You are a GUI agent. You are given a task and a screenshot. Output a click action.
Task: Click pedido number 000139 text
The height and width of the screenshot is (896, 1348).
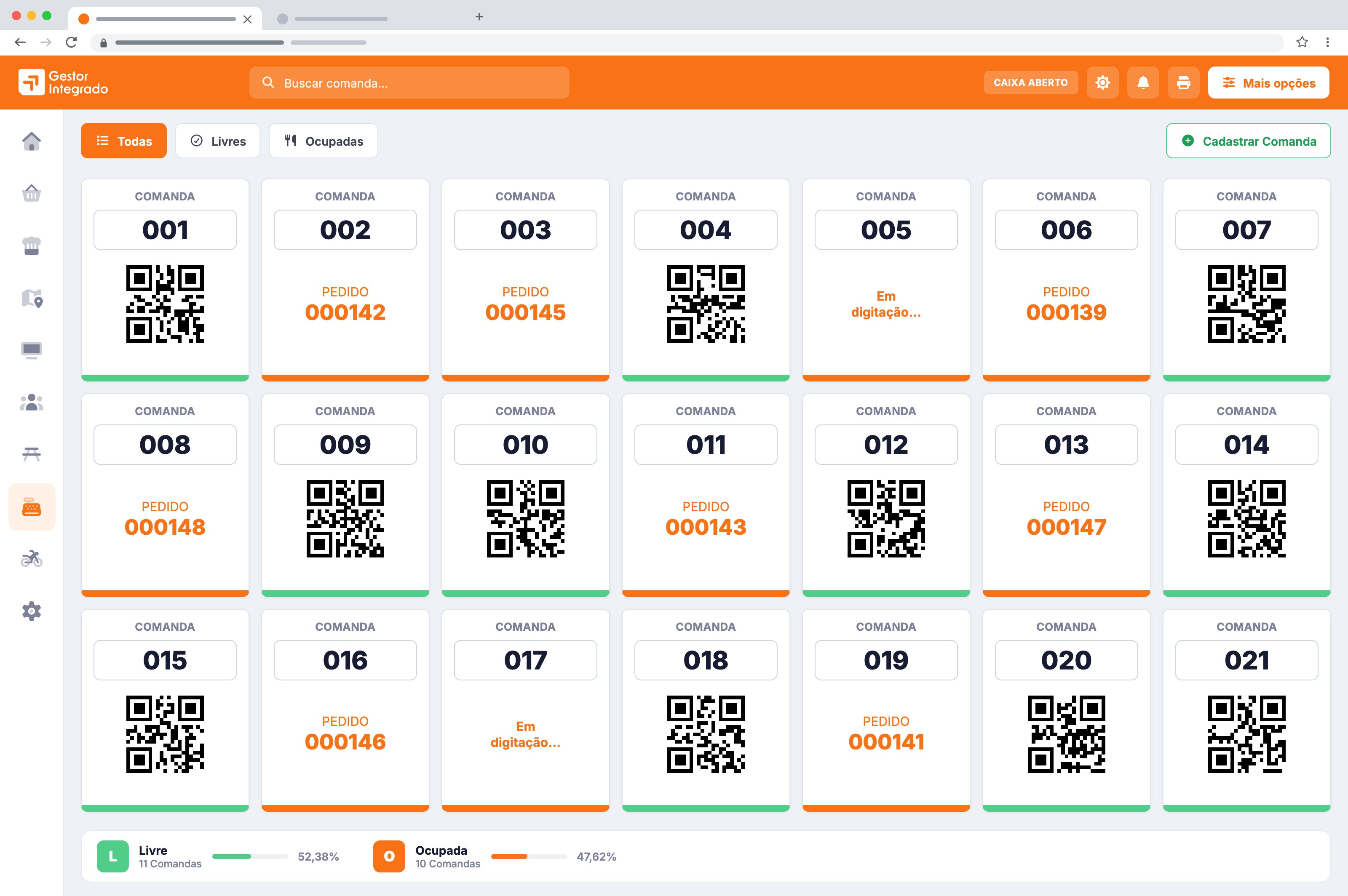coord(1066,312)
